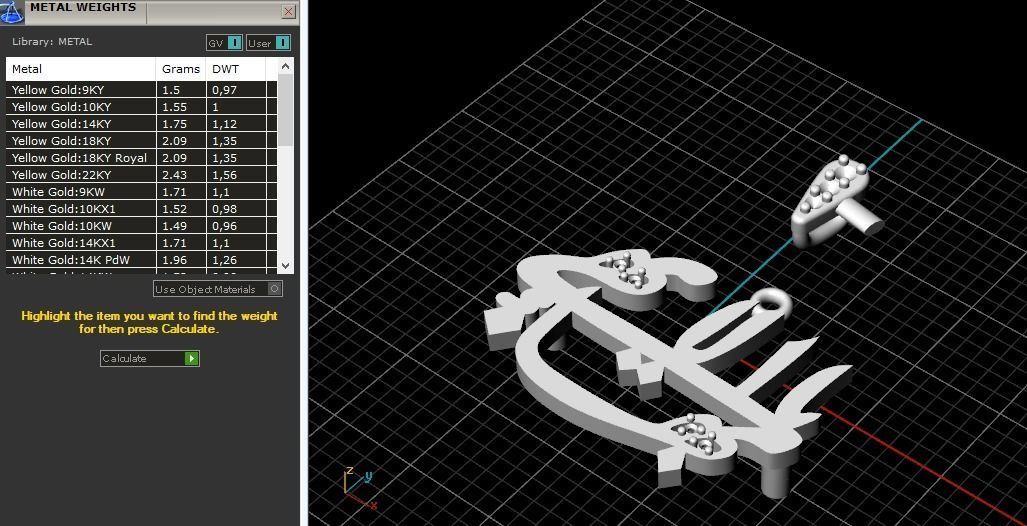Click the pendant's jump ring loop
The image size is (1027, 526).
point(770,304)
